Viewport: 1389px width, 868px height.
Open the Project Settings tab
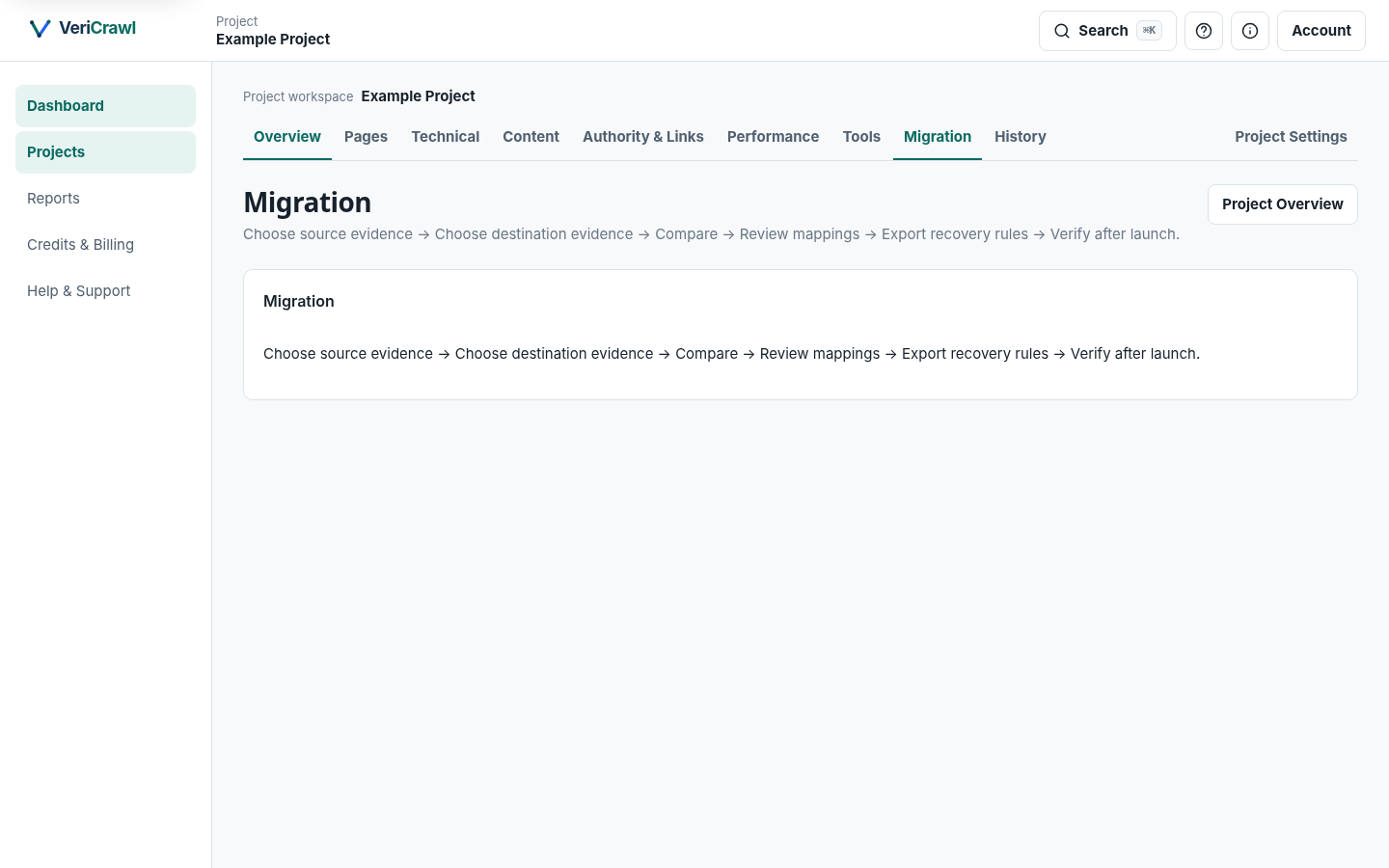tap(1291, 137)
